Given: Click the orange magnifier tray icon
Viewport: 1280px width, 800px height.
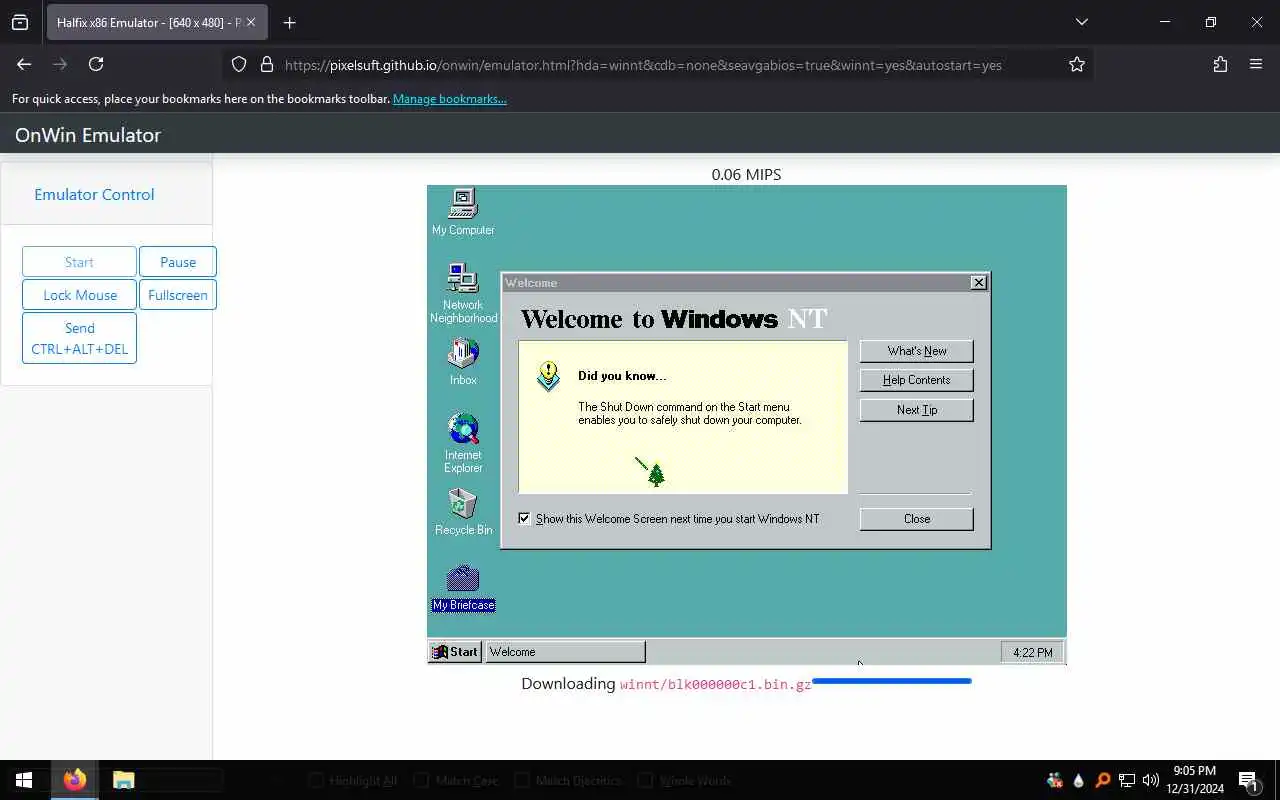Looking at the screenshot, I should click(1103, 780).
